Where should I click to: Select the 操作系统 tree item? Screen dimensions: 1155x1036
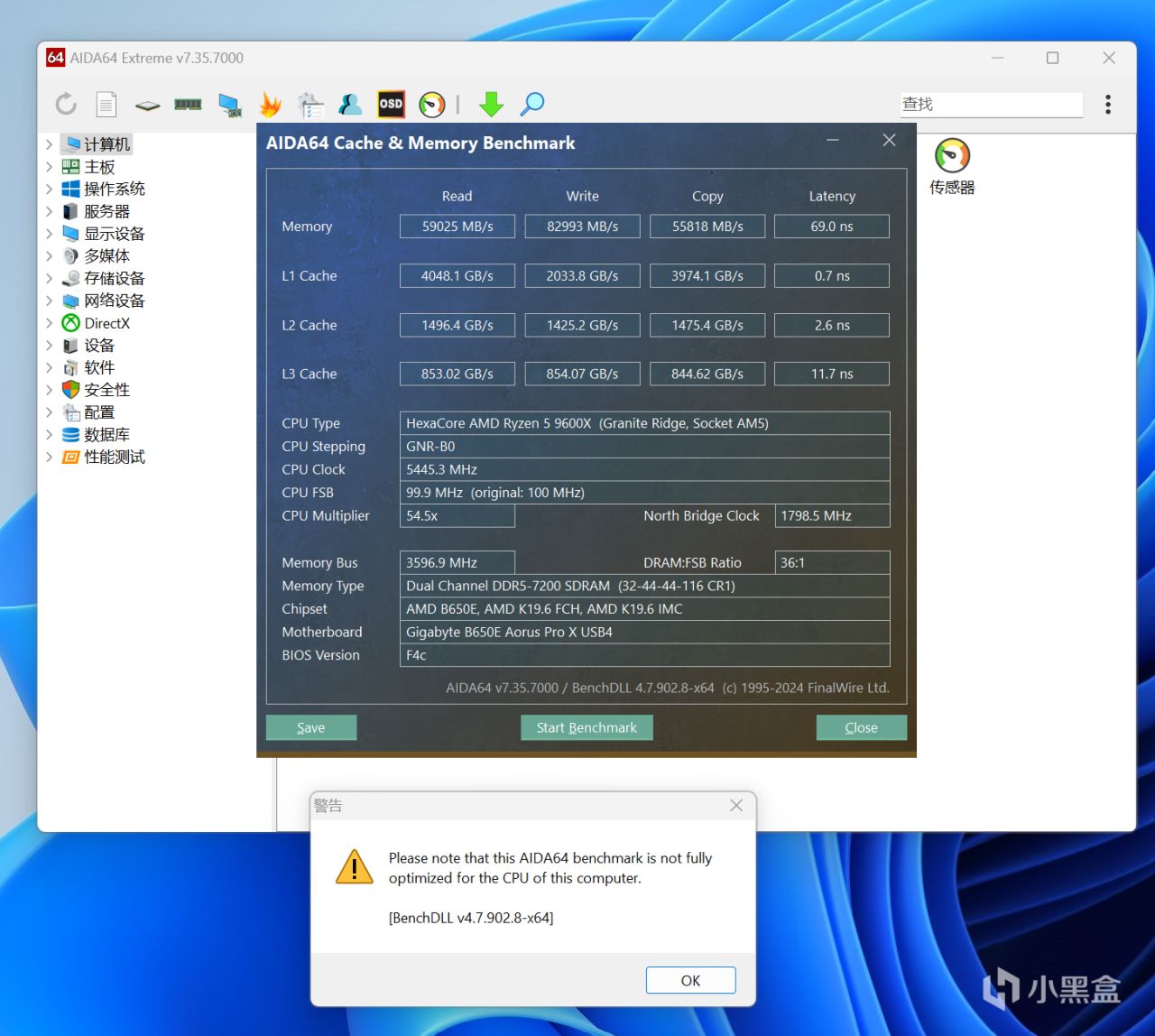click(x=104, y=189)
